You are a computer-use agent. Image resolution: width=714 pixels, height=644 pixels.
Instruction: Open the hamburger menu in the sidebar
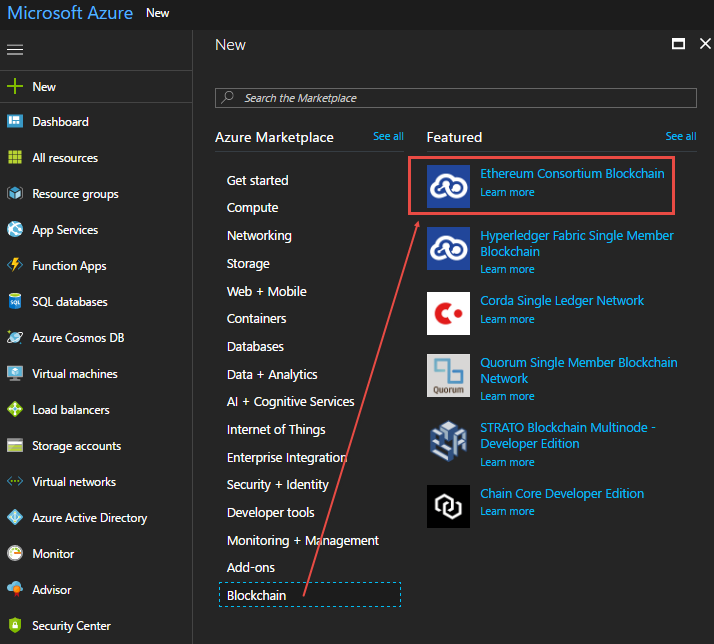pyautogui.click(x=15, y=50)
